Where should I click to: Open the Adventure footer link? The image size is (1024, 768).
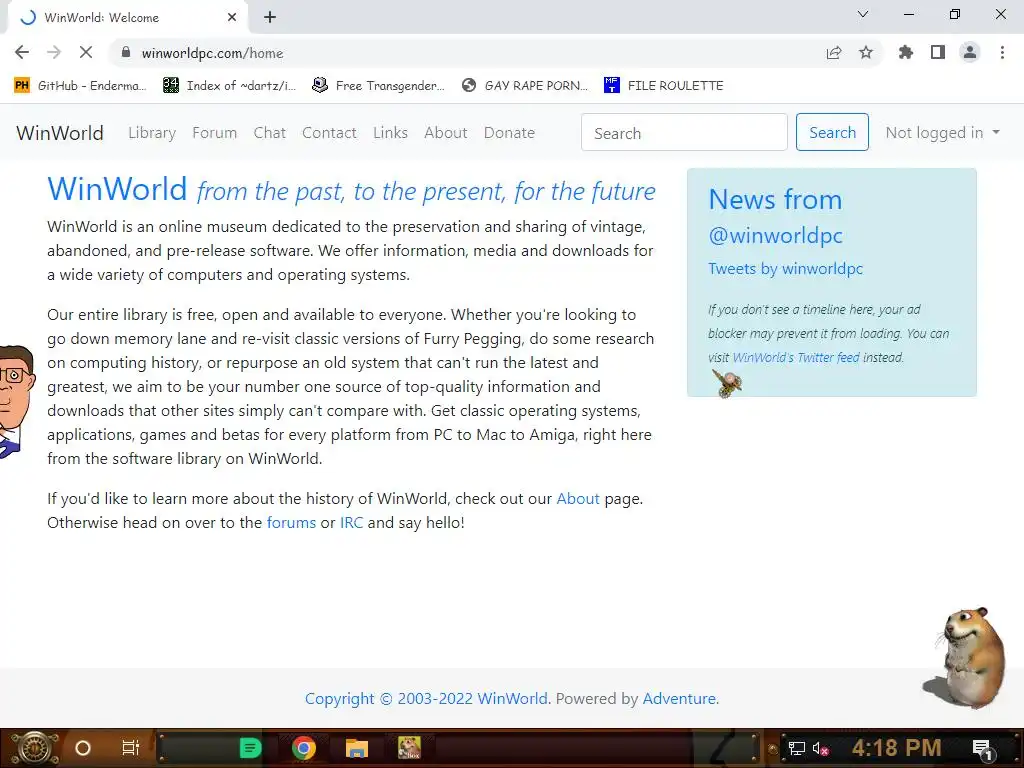tap(679, 699)
